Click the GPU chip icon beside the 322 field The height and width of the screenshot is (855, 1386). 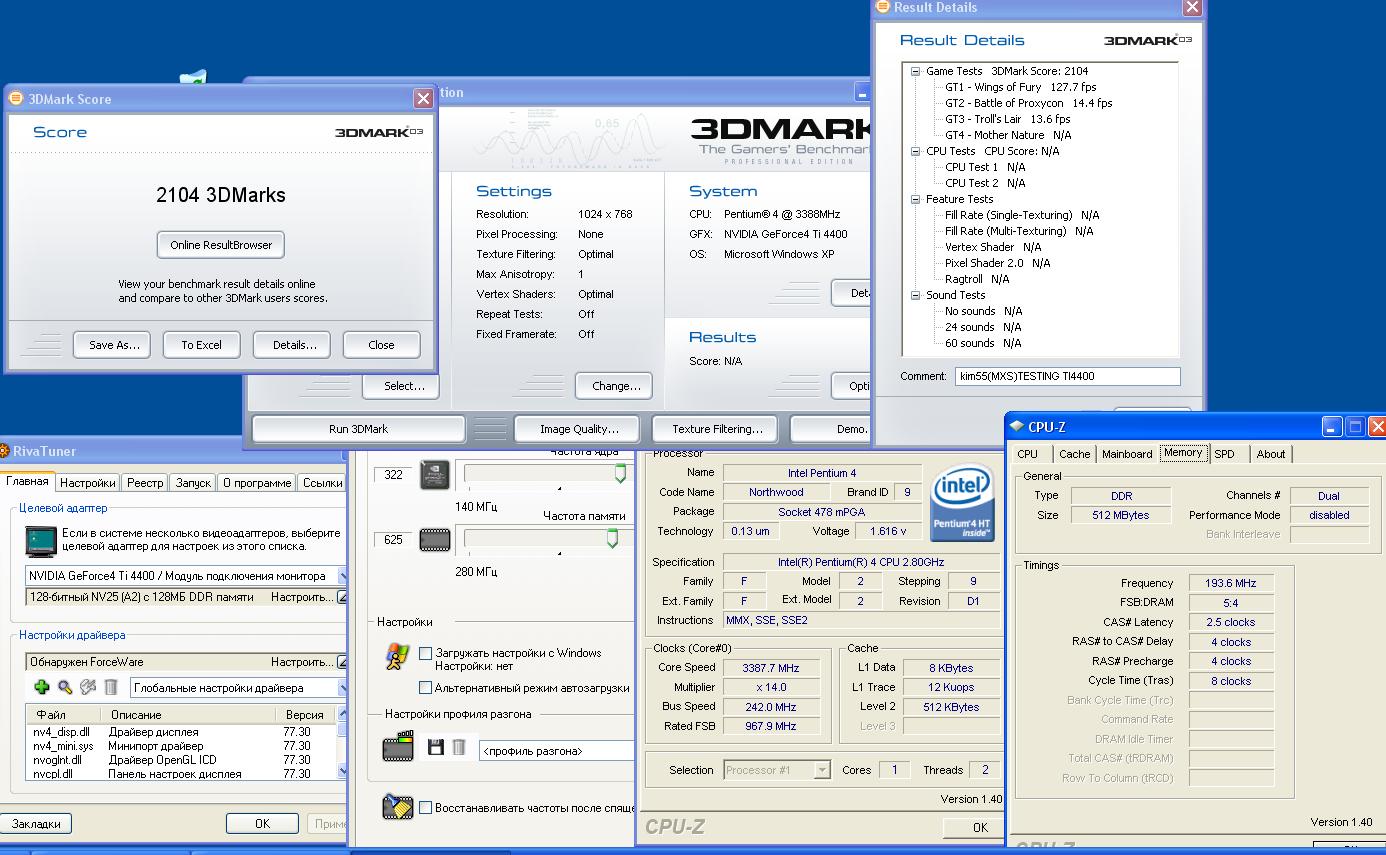pos(434,474)
